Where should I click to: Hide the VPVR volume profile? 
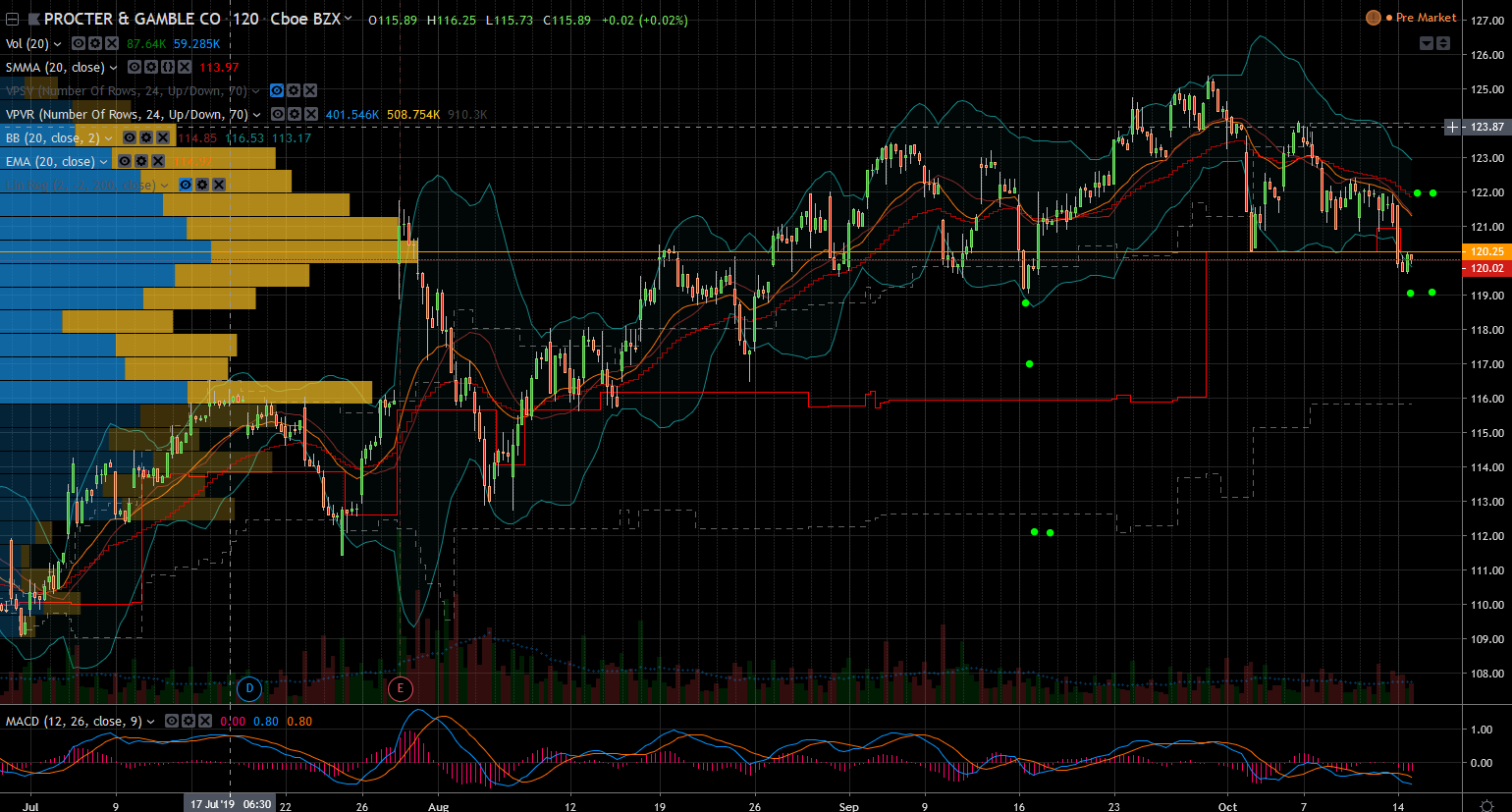coord(278,114)
